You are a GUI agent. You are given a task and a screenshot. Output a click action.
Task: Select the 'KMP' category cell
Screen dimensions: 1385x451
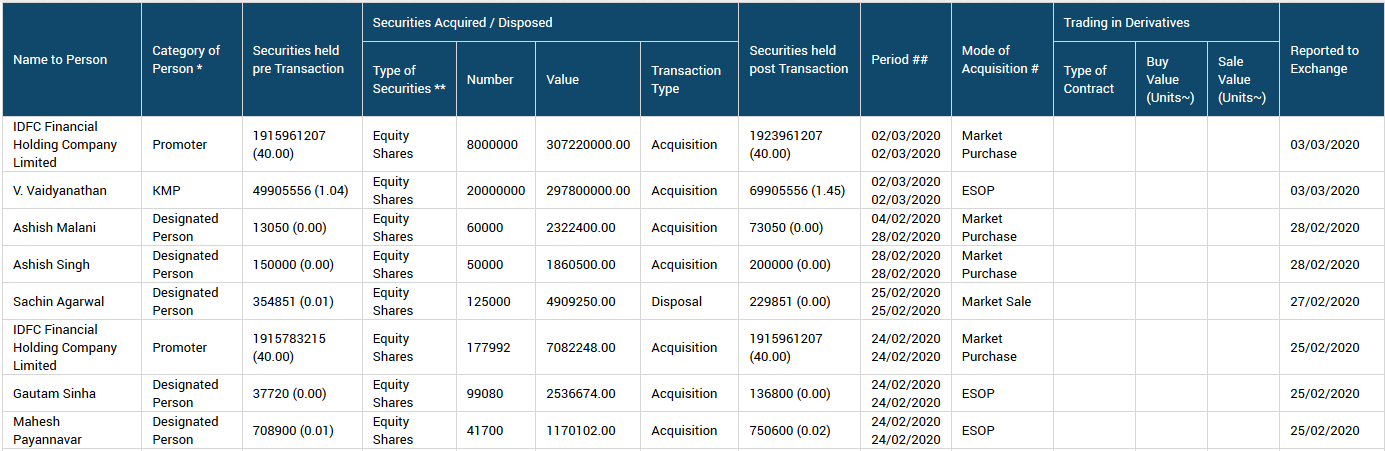(166, 191)
